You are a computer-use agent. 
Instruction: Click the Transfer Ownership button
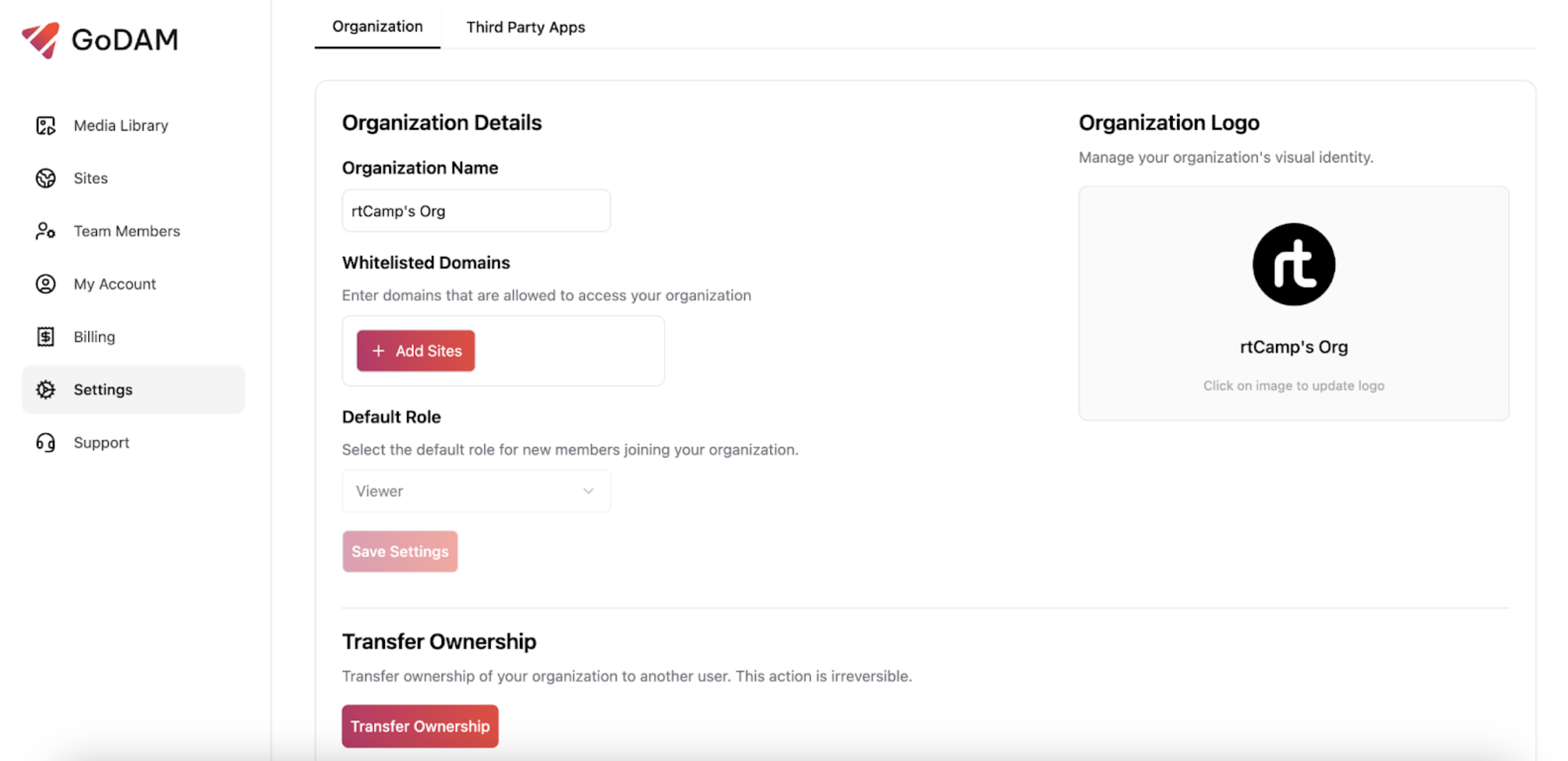(419, 725)
